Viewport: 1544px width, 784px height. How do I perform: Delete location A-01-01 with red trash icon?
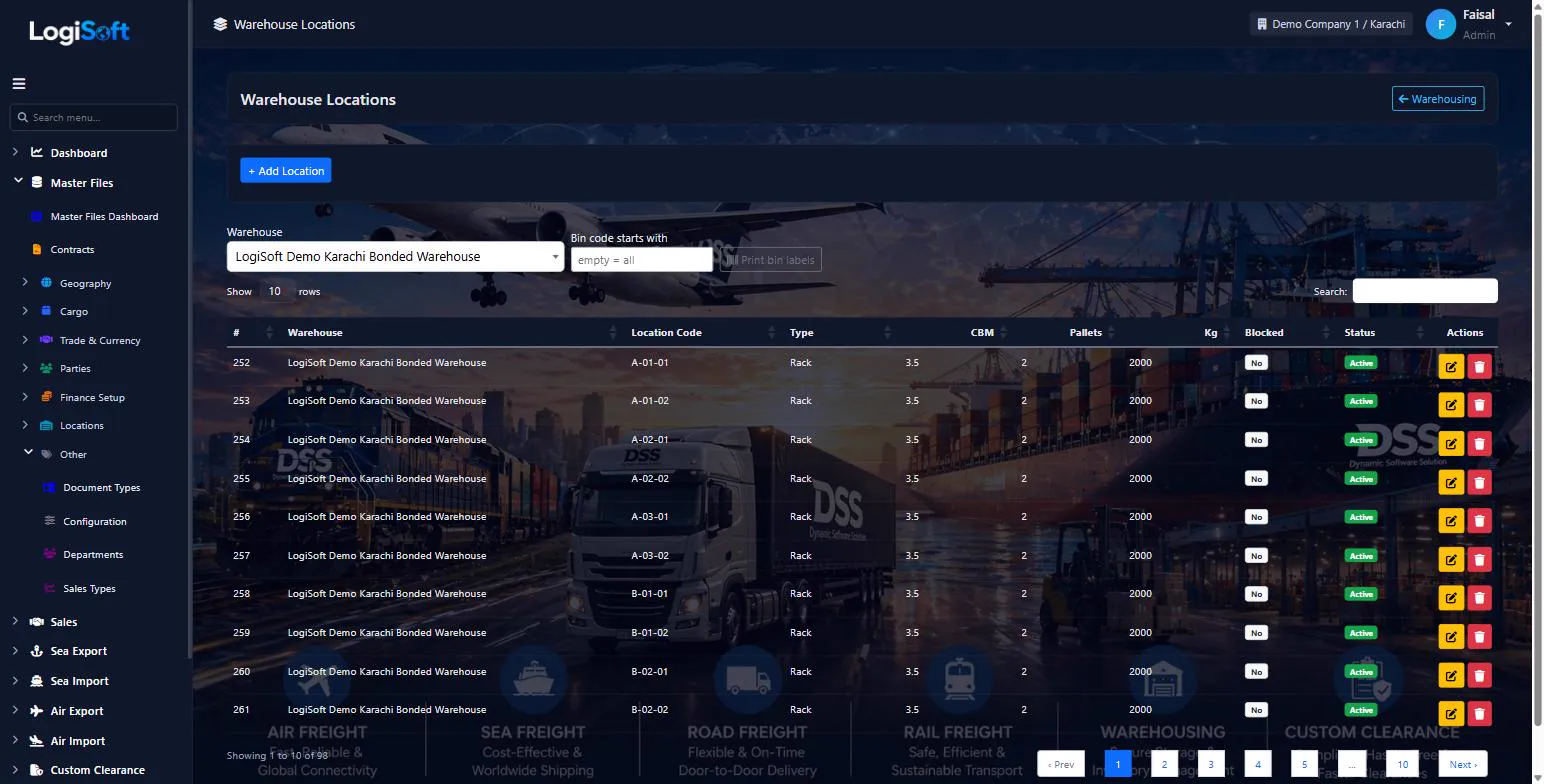(x=1479, y=366)
